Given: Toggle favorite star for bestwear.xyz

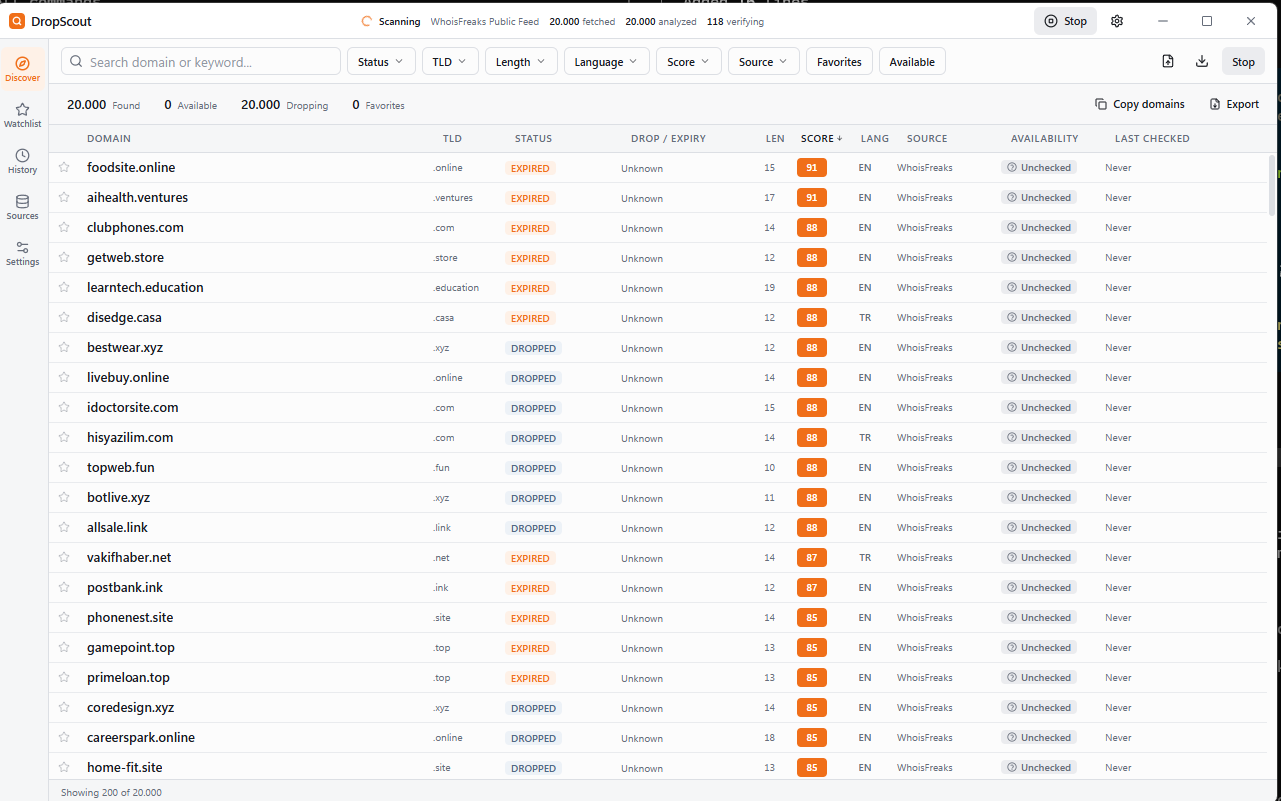Looking at the screenshot, I should (64, 348).
